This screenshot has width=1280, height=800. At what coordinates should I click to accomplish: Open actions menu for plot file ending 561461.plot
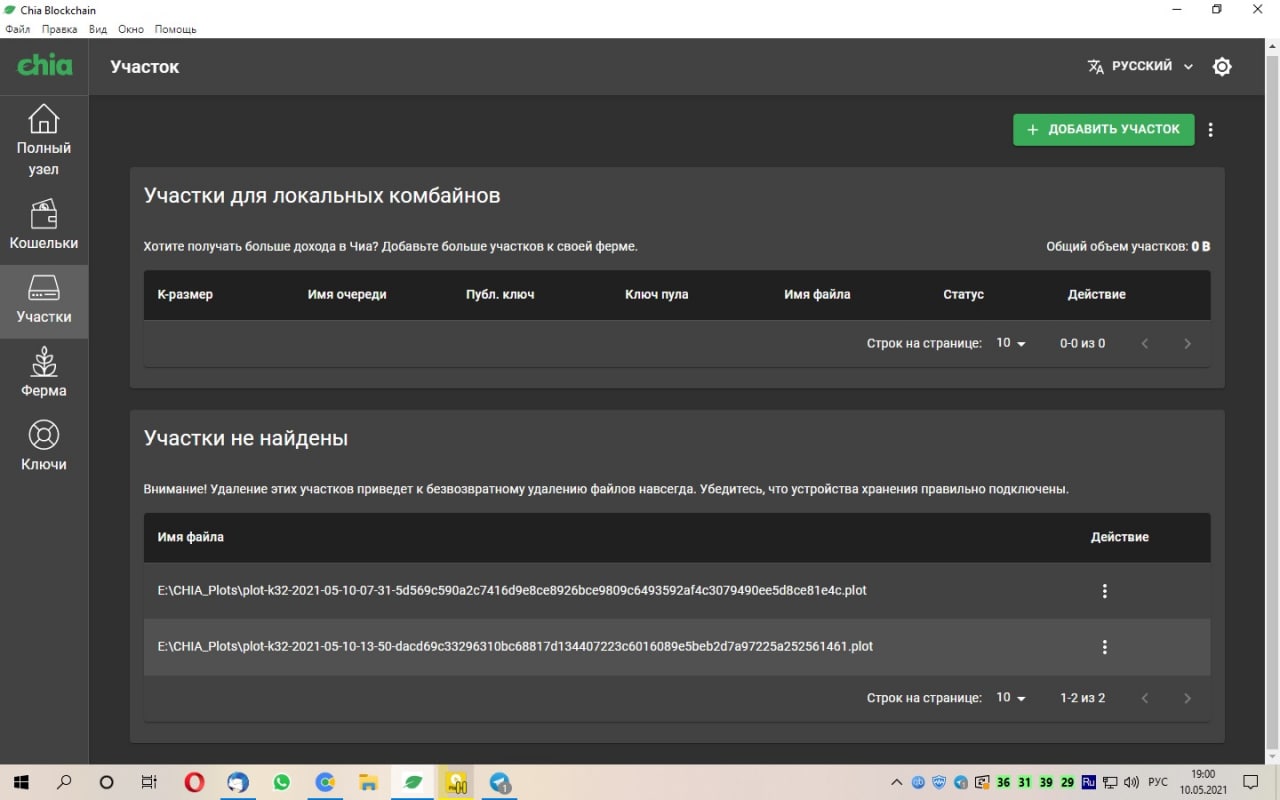[x=1105, y=647]
